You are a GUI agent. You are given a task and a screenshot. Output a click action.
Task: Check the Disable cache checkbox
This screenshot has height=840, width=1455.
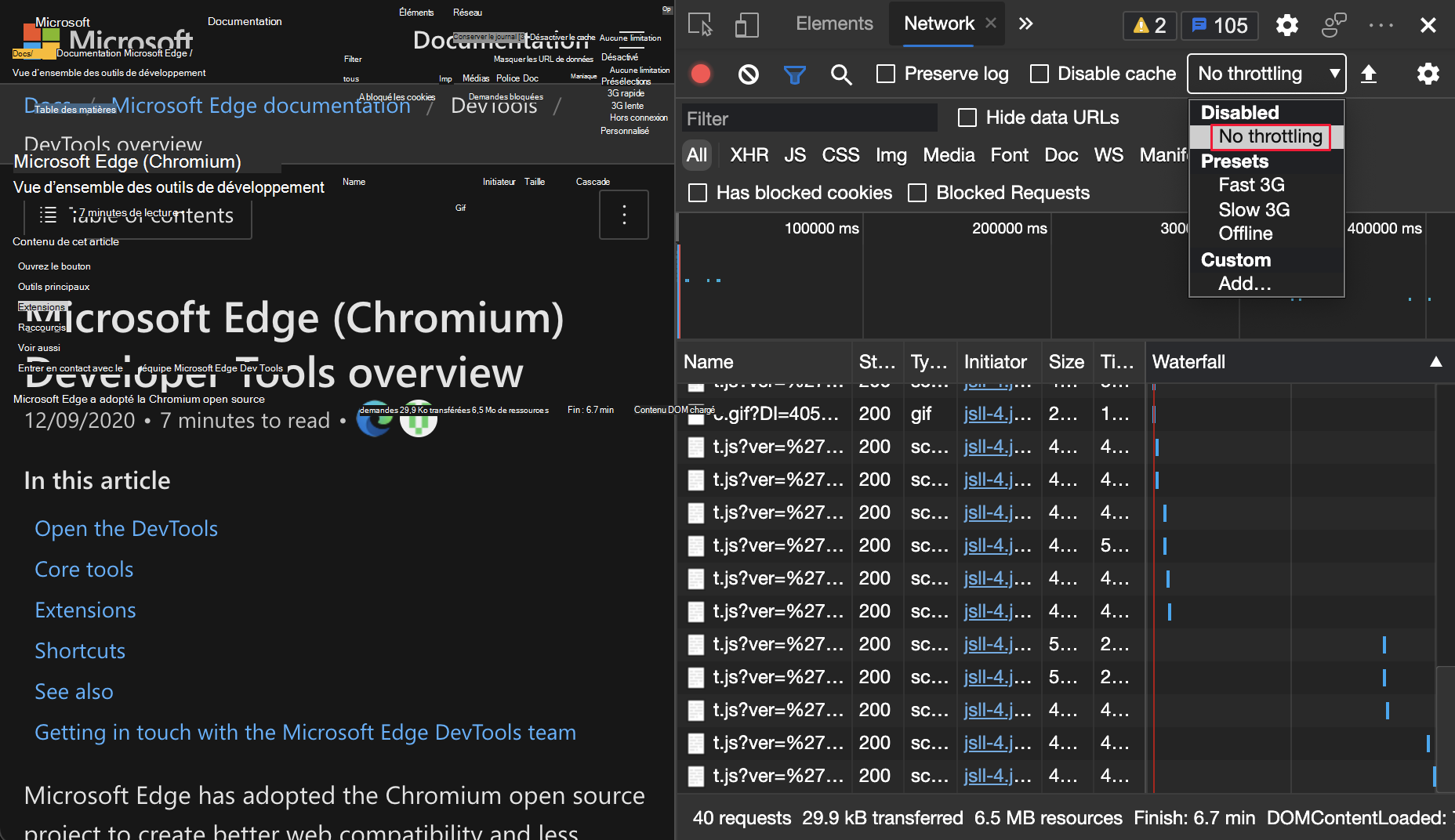click(1040, 74)
